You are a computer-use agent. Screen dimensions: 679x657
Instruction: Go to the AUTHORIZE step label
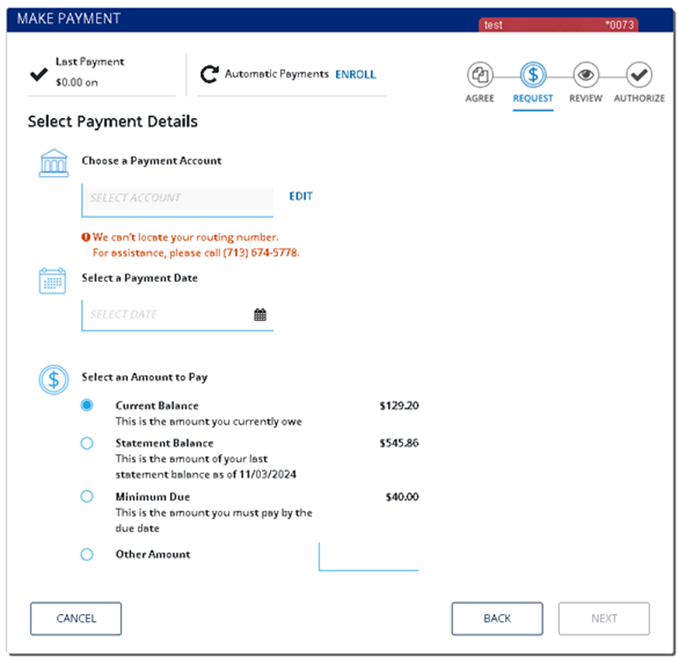pyautogui.click(x=639, y=98)
